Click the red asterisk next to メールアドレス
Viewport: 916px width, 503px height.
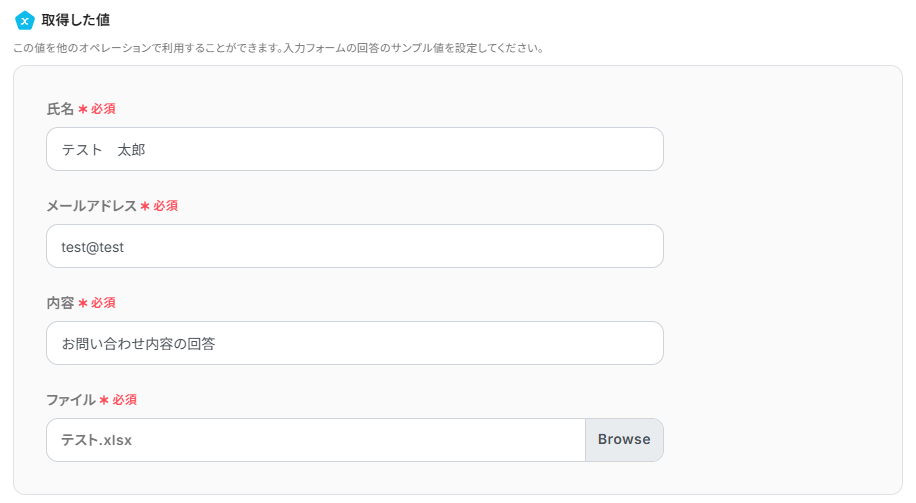(145, 206)
